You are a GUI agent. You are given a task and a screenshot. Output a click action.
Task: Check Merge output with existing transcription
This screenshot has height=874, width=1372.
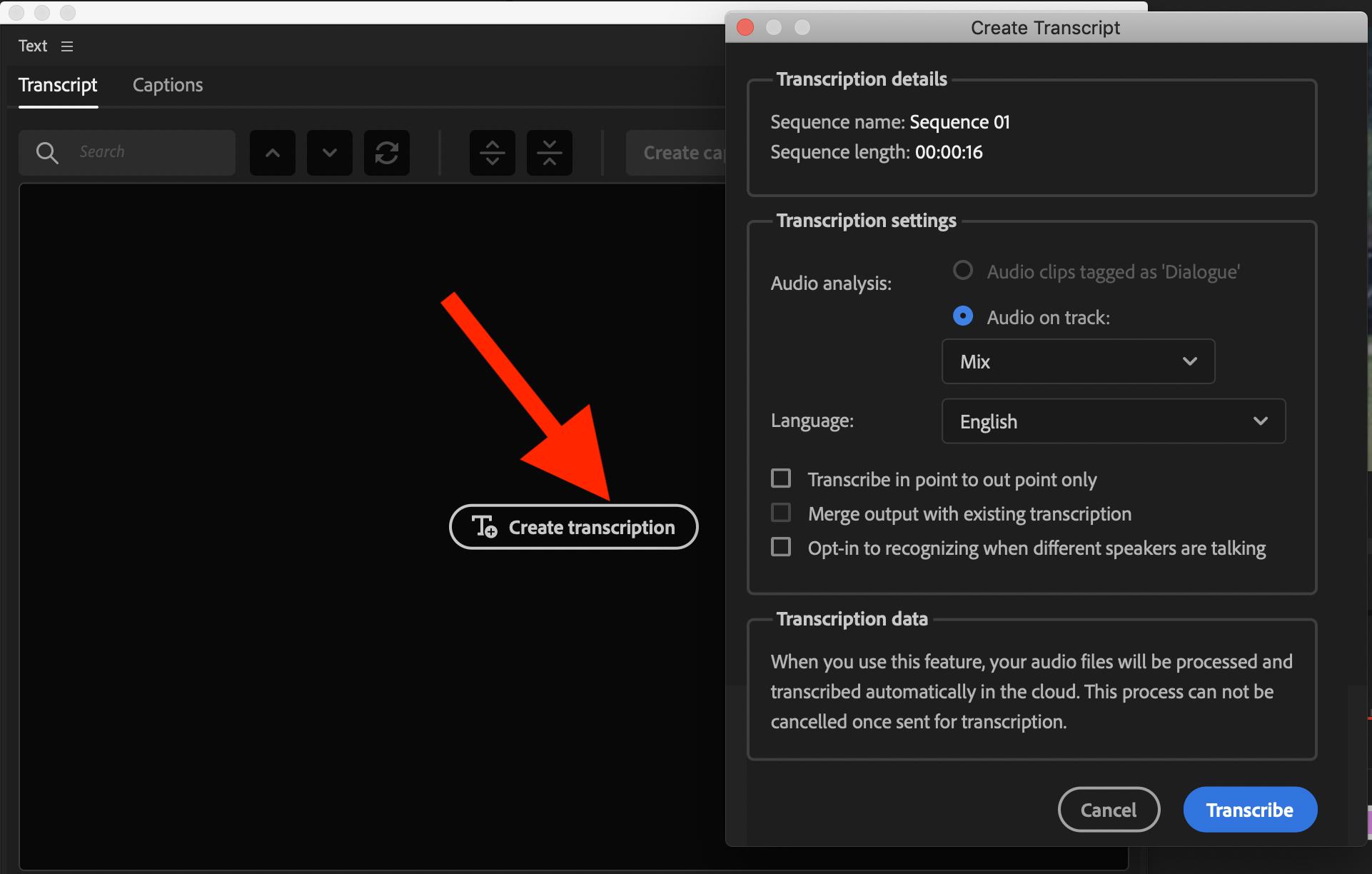click(x=781, y=512)
